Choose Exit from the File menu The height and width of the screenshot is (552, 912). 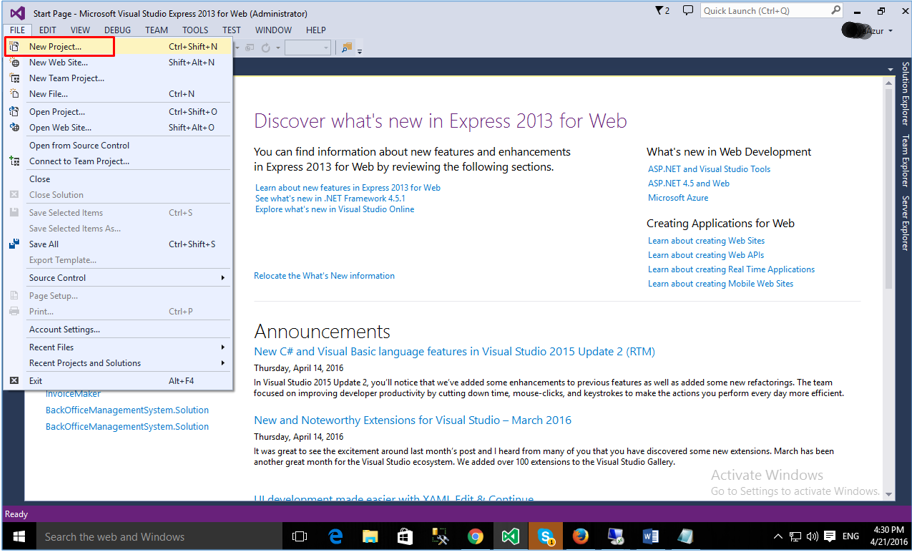coord(117,381)
